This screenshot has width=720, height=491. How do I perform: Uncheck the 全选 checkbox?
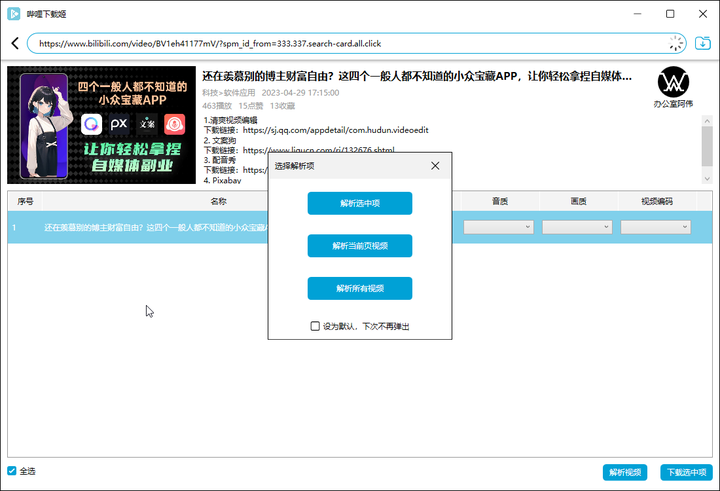[x=12, y=471]
